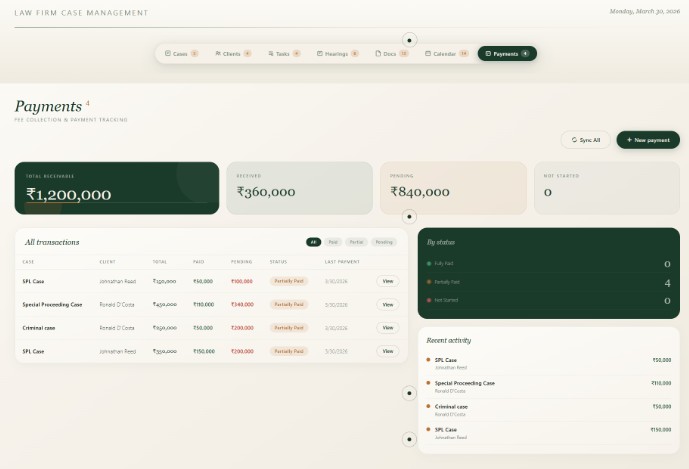The height and width of the screenshot is (469, 689).
Task: Click the Cases tab icon
Action: point(167,53)
